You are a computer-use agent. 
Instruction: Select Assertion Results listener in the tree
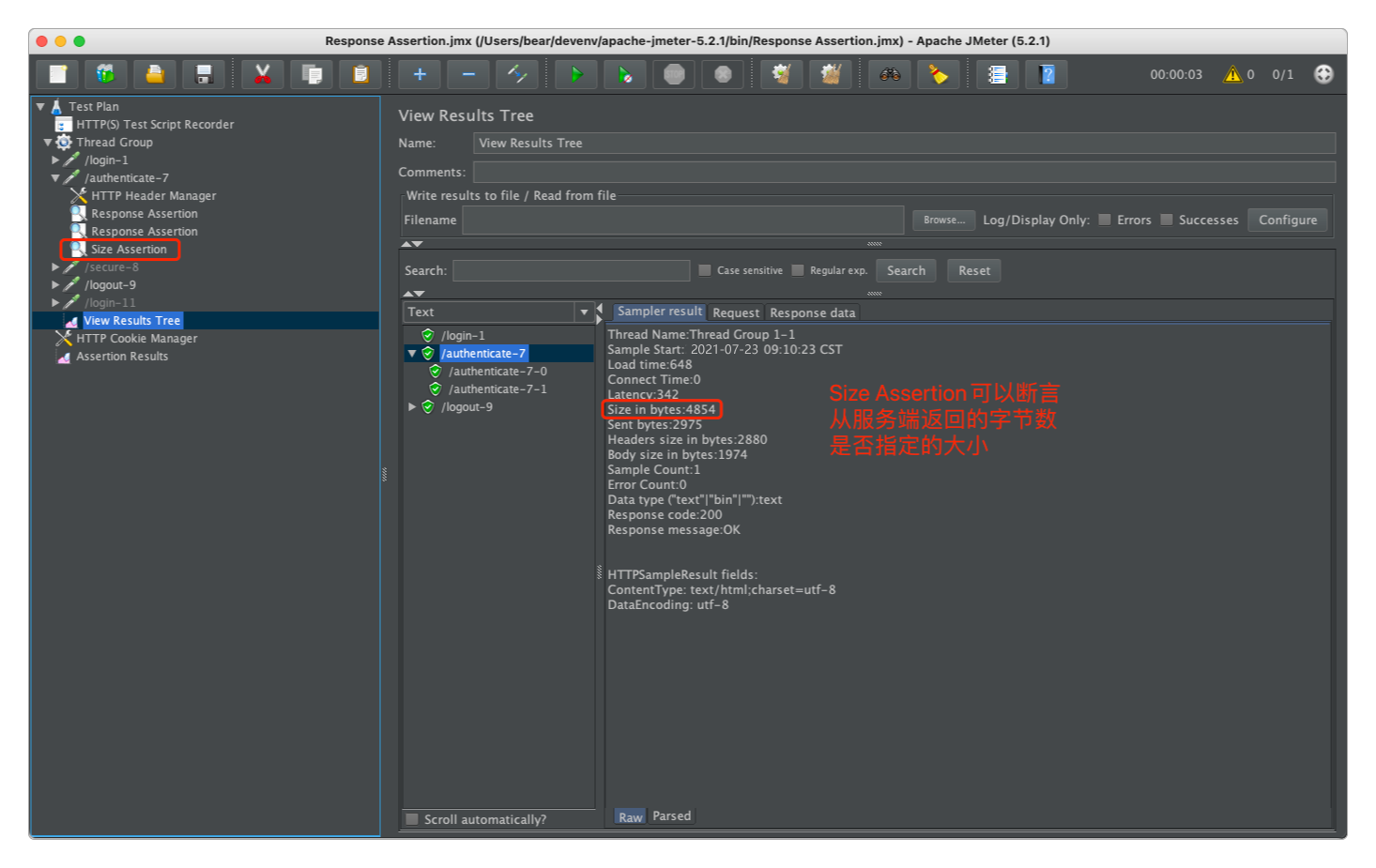point(122,357)
